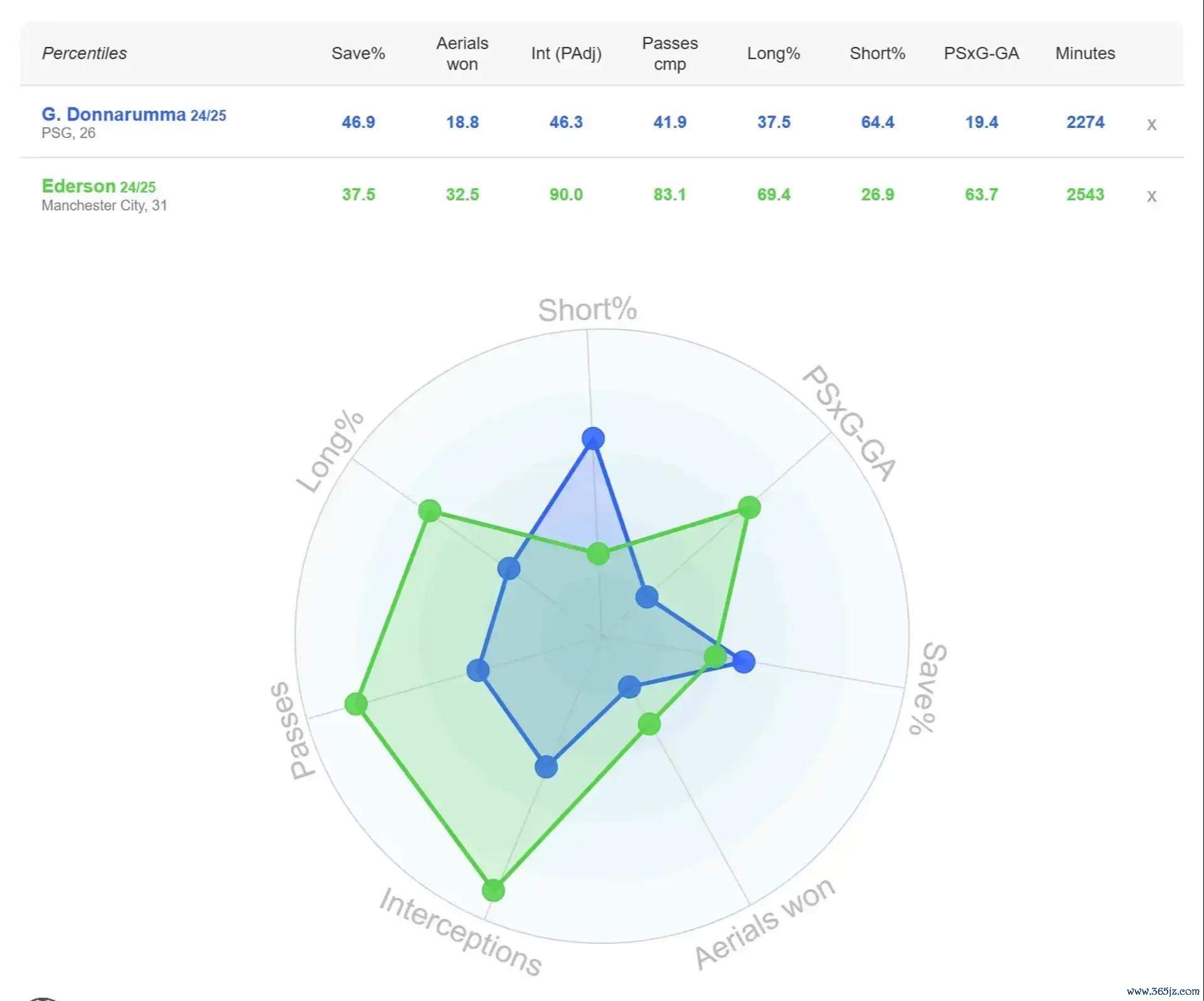Sort by Aerials won column header

(x=462, y=53)
